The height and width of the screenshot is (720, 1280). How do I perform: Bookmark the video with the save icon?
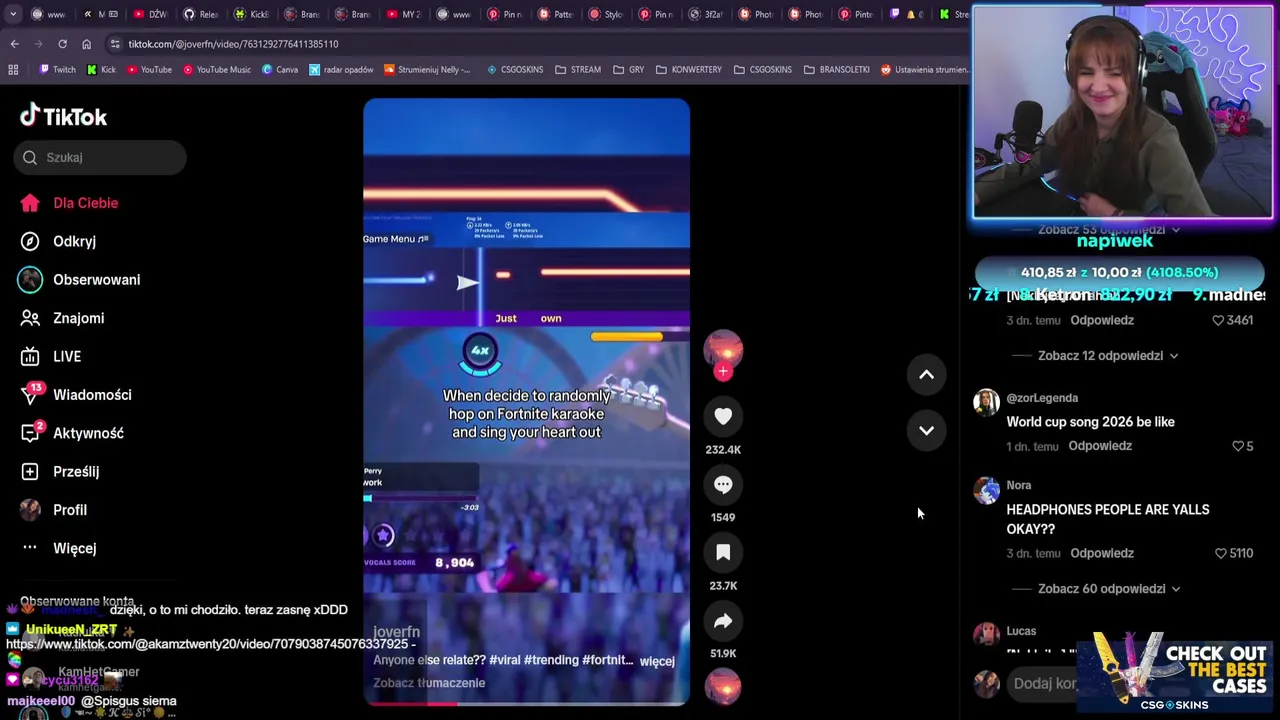[723, 552]
